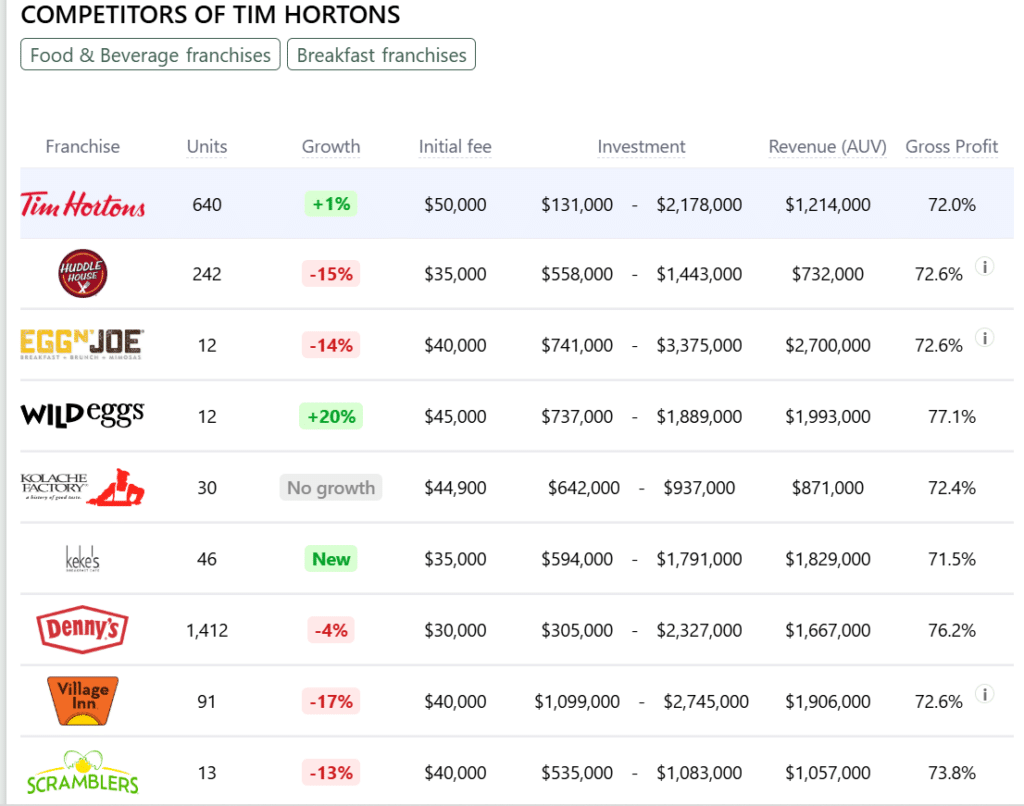
Task: Open the Denny's logo
Action: point(82,630)
